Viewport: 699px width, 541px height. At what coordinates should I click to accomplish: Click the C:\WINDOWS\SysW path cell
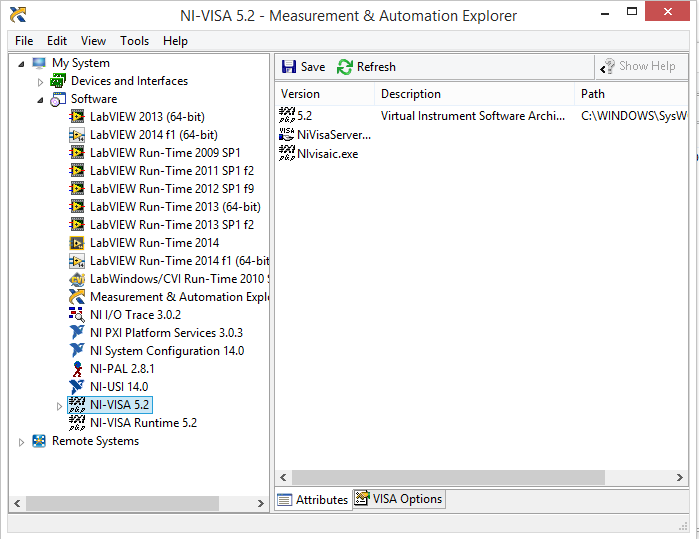pyautogui.click(x=633, y=116)
